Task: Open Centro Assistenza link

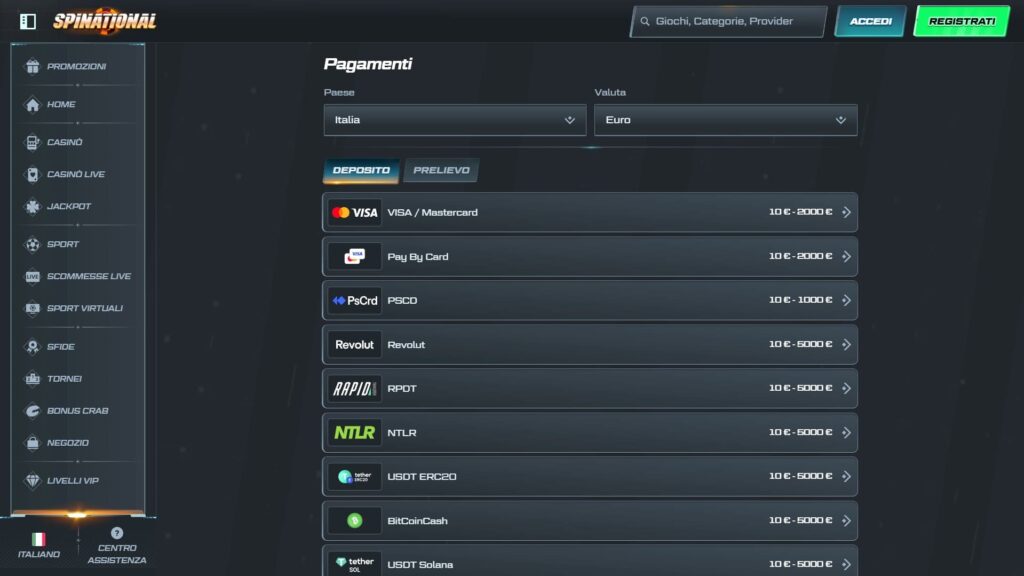Action: pyautogui.click(x=117, y=554)
